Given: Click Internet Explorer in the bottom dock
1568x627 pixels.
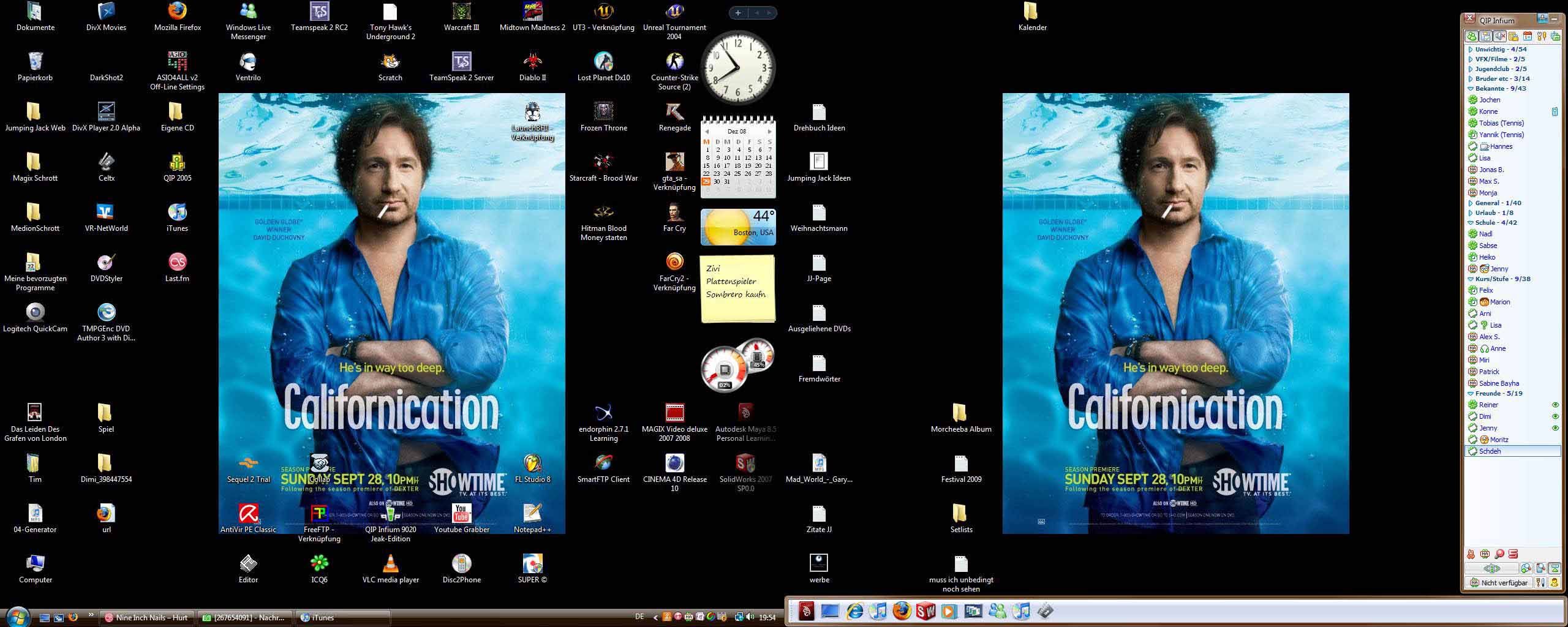Looking at the screenshot, I should click(854, 611).
